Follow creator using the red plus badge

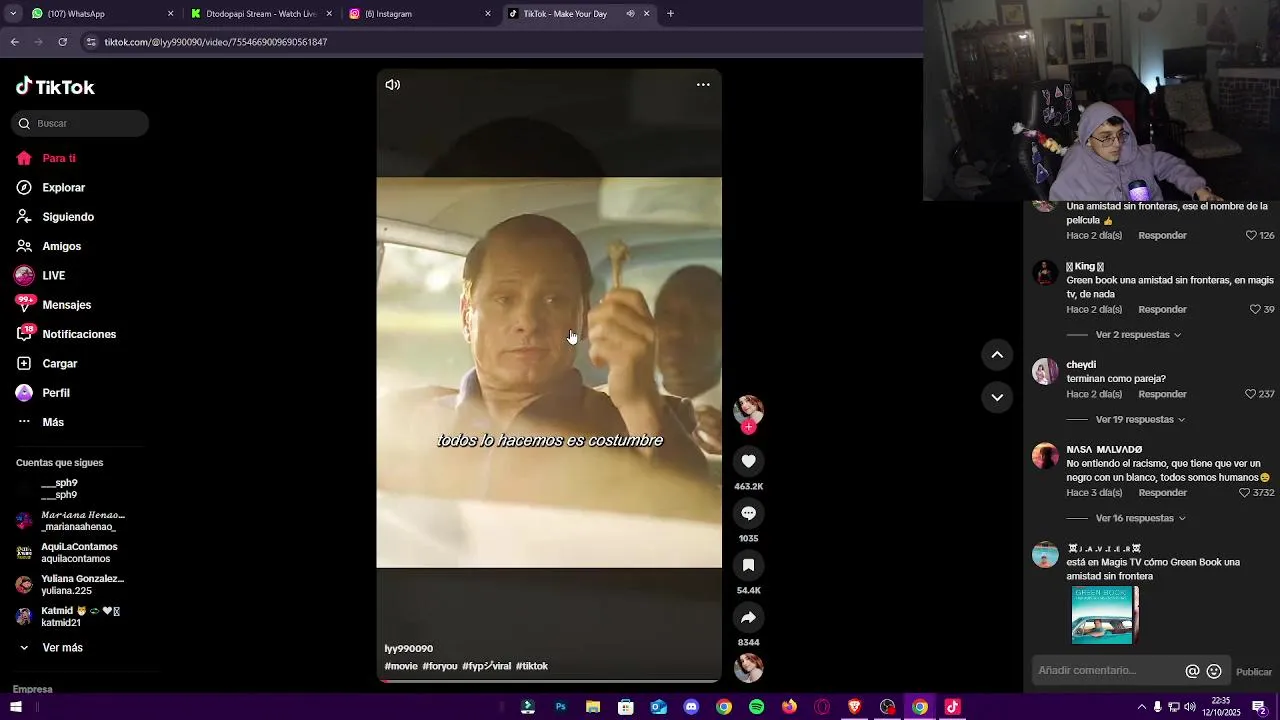click(x=748, y=427)
